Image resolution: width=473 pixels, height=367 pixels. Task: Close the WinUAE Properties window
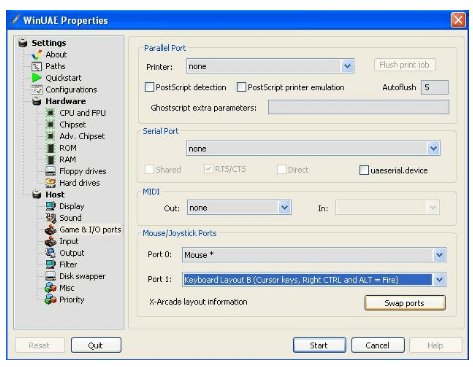(x=458, y=20)
